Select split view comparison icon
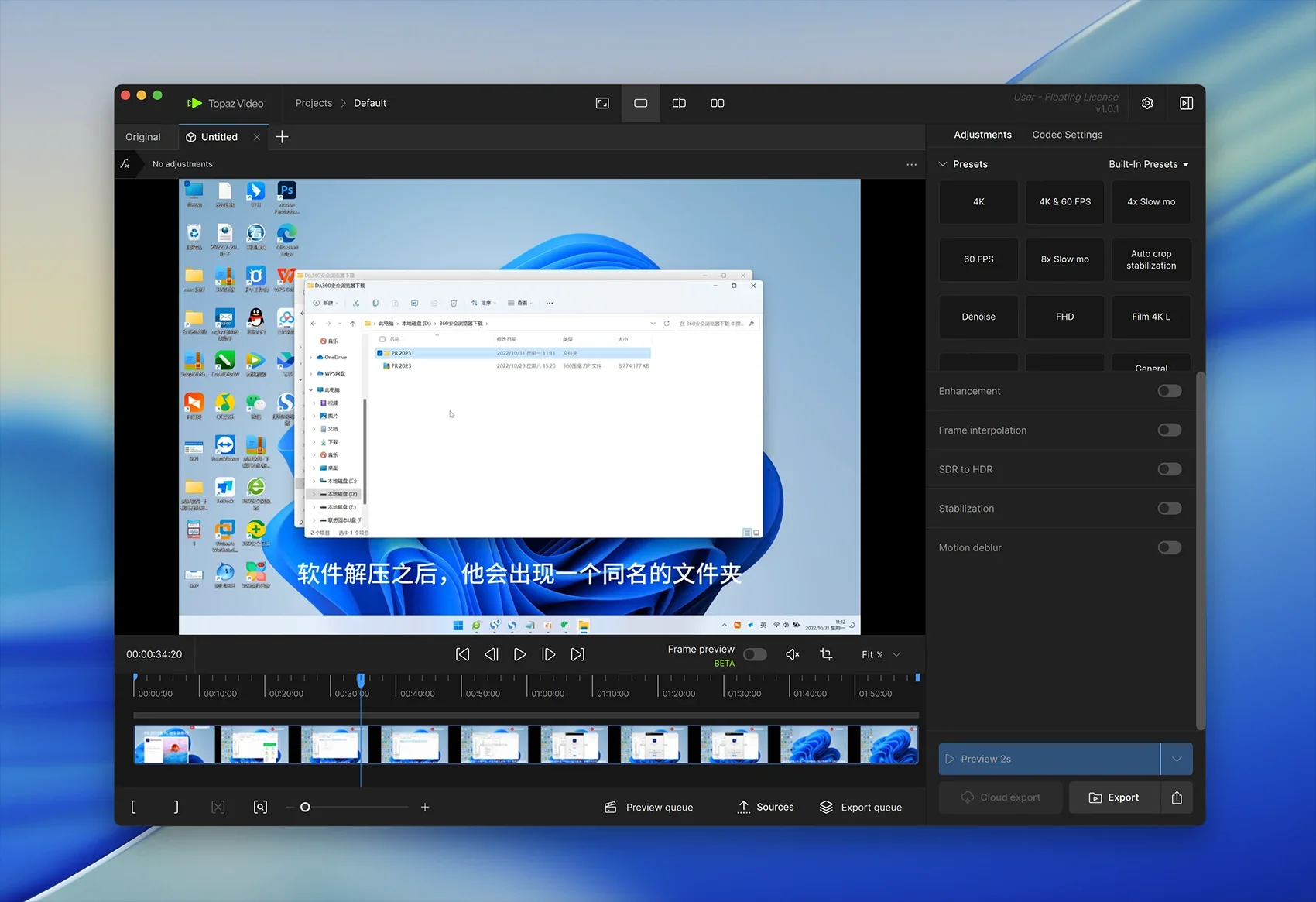Screen dimensions: 1316x902 point(679,103)
